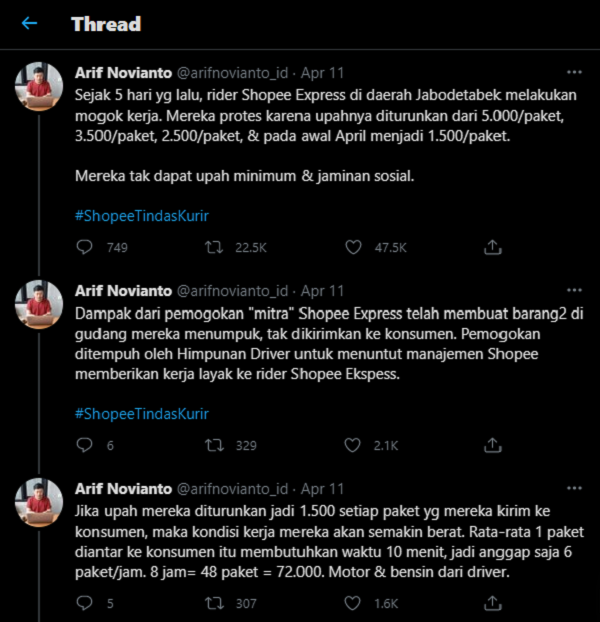
Task: Open more options on the second tweet
Action: [x=574, y=290]
